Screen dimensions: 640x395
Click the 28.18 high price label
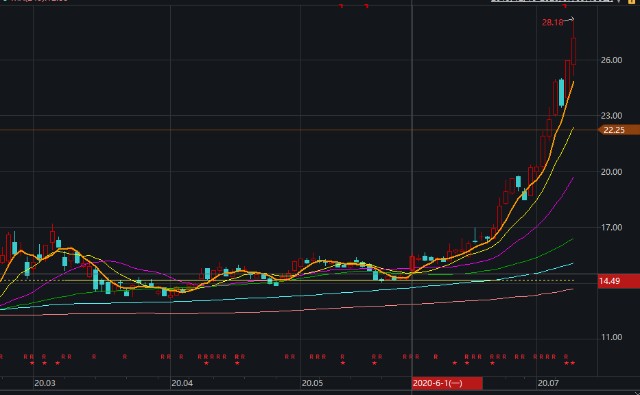(552, 22)
